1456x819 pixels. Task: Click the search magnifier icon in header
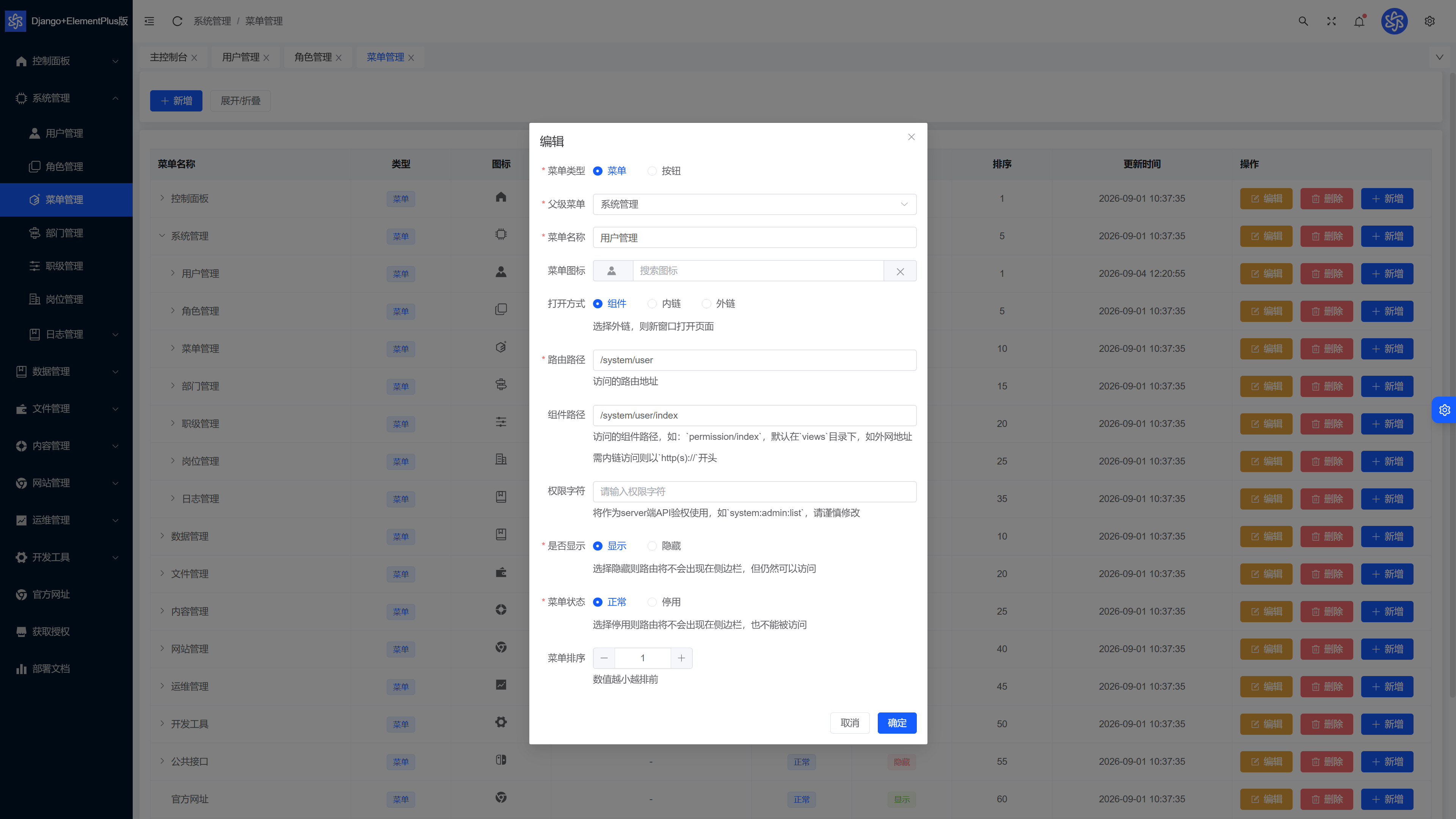pos(1303,21)
